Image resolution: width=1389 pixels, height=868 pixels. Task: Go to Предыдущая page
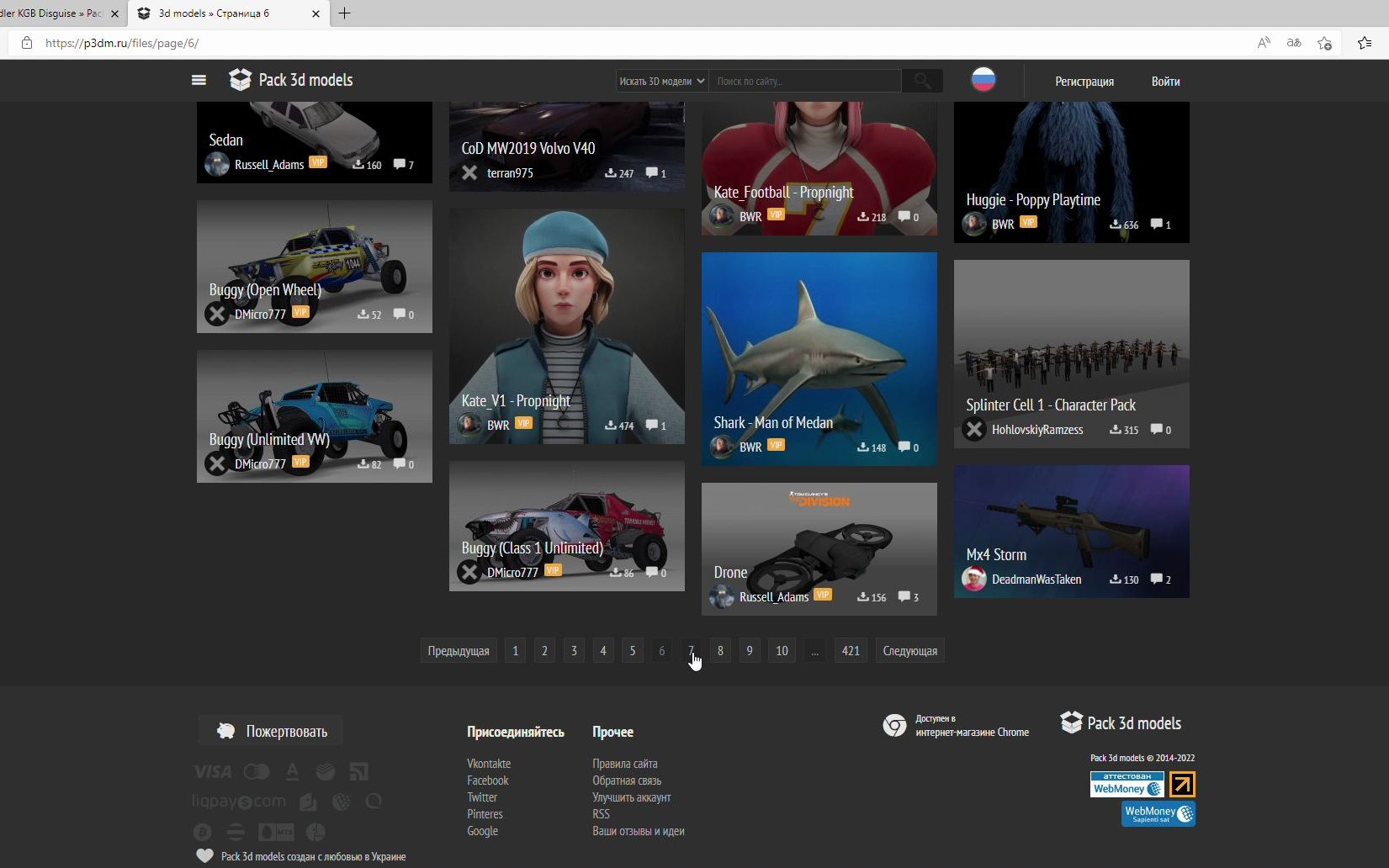point(459,651)
